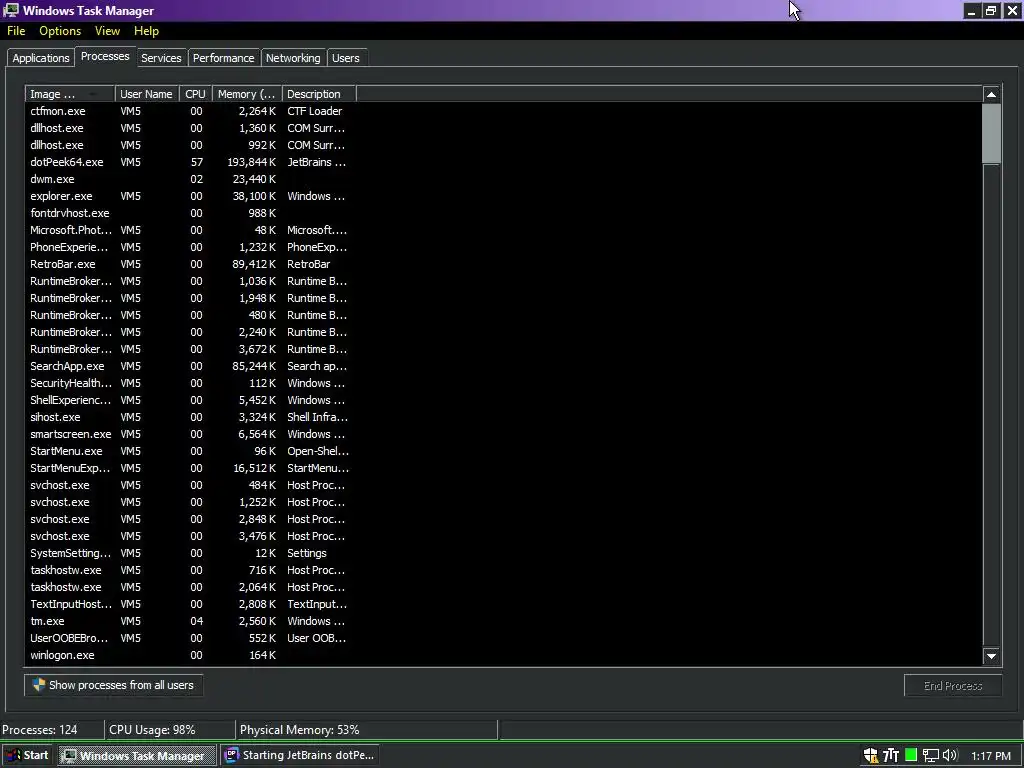
Task: Select the ctfmon.exe process row
Action: 189,111
